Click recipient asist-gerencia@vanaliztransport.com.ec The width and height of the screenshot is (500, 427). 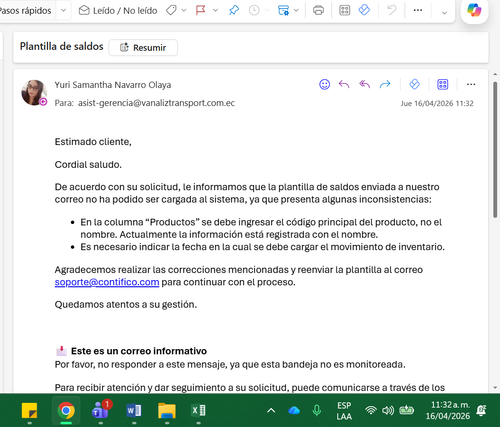[x=156, y=103]
